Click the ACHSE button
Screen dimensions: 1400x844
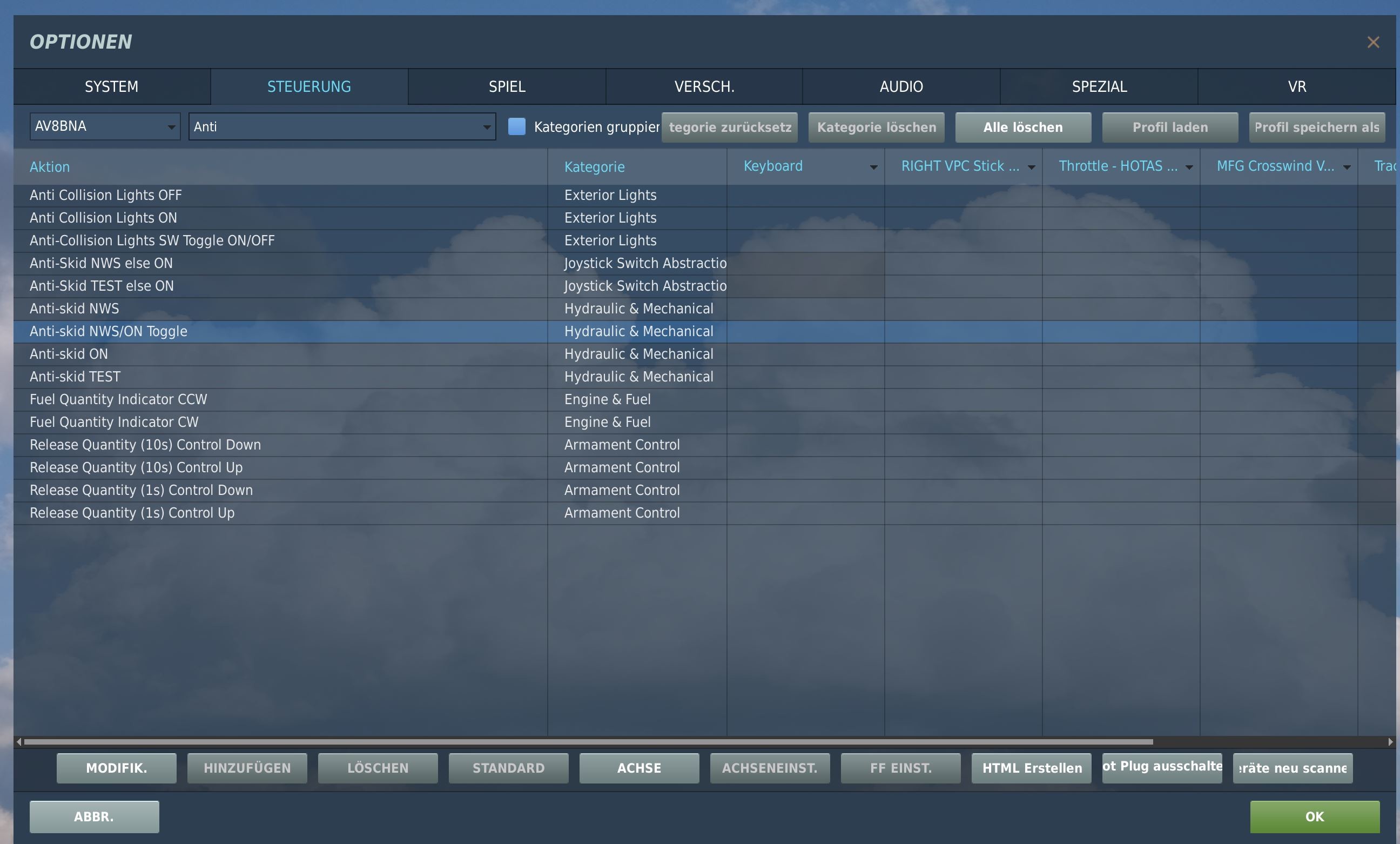point(639,768)
